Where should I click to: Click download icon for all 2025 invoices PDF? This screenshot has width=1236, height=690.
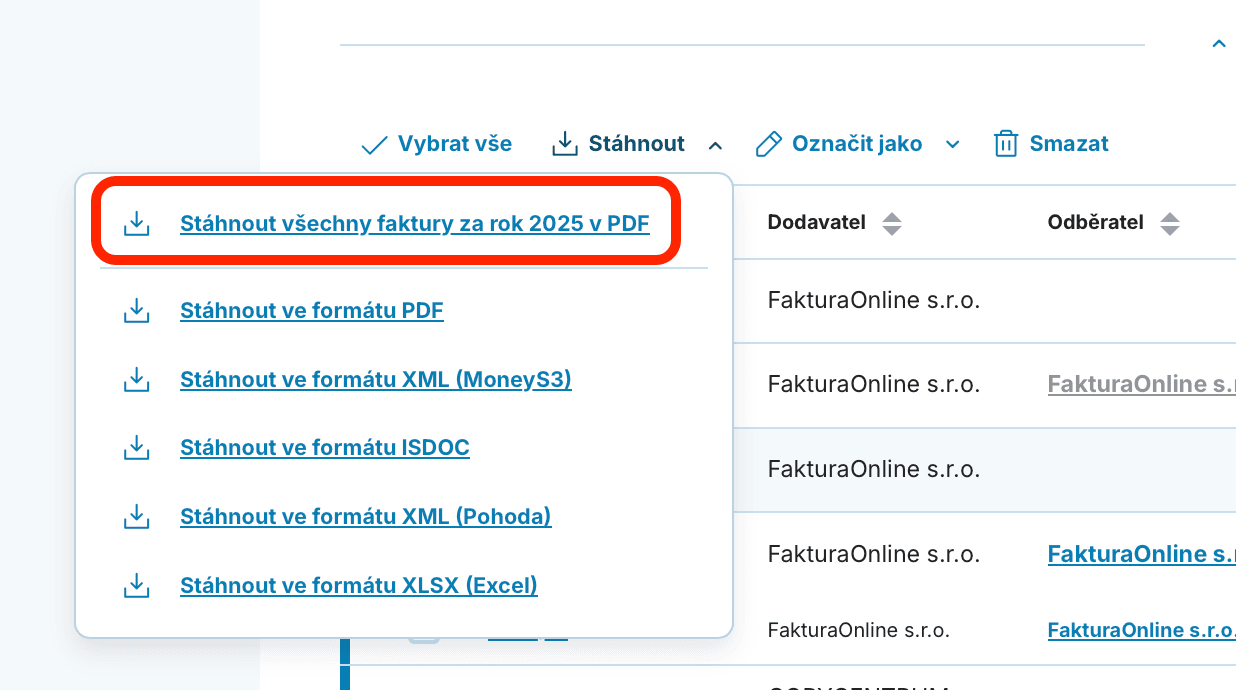[x=136, y=224]
